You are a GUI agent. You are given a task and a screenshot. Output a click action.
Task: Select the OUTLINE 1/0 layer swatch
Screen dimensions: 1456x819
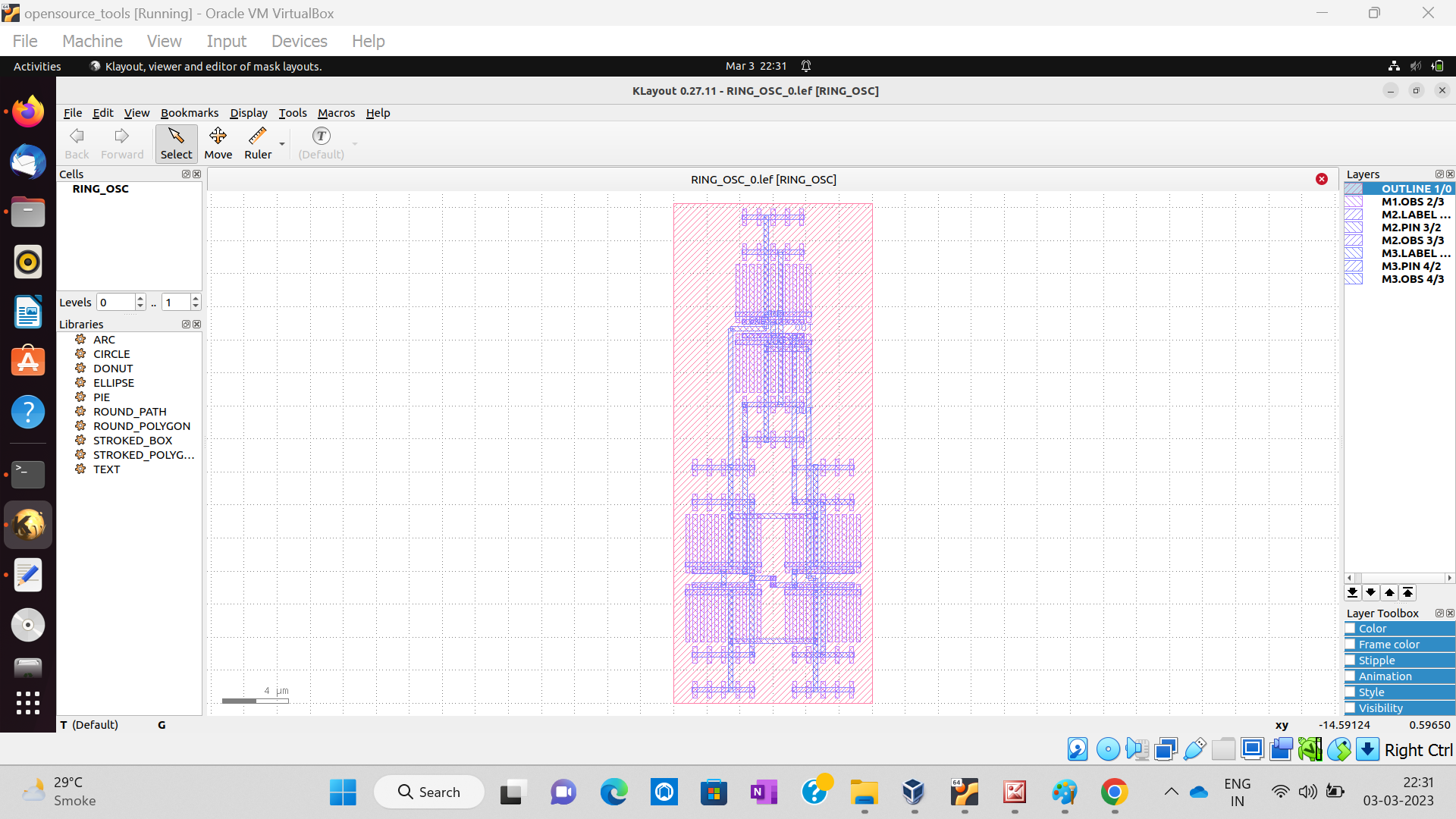(x=1354, y=189)
